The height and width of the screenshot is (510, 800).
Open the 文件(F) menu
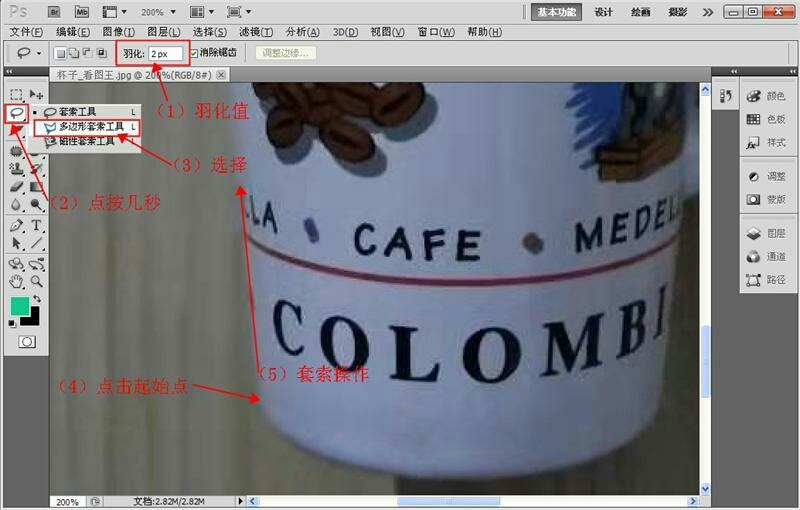pyautogui.click(x=27, y=32)
